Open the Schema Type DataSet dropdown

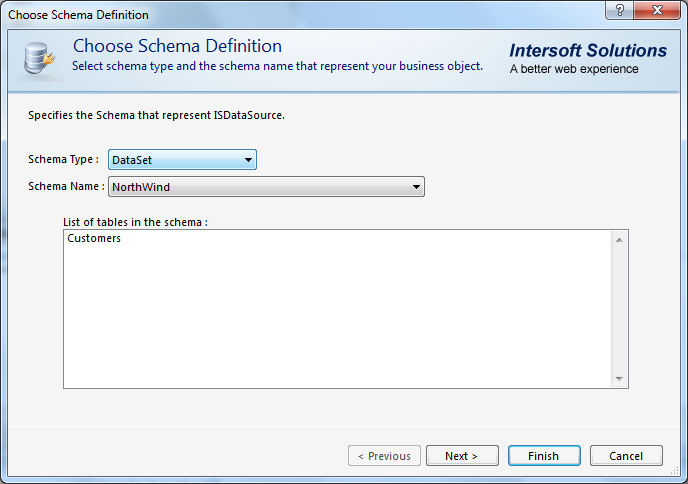(182, 160)
